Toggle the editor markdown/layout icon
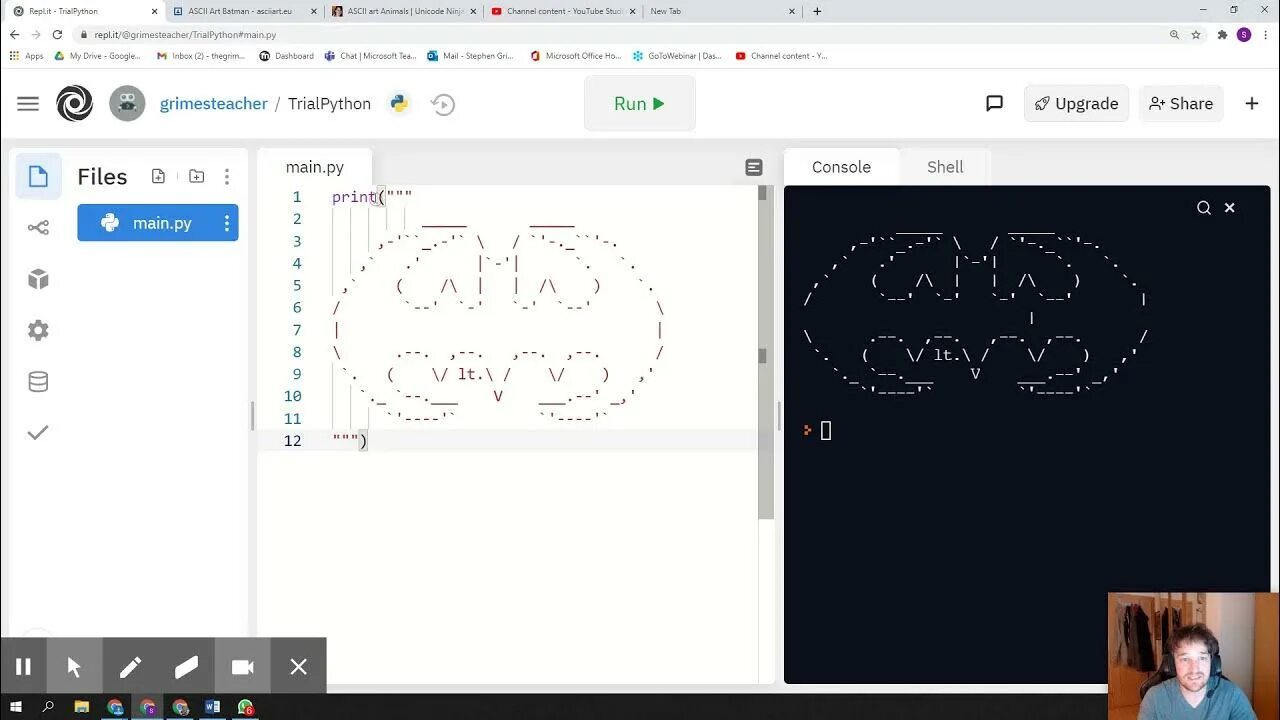 [754, 167]
